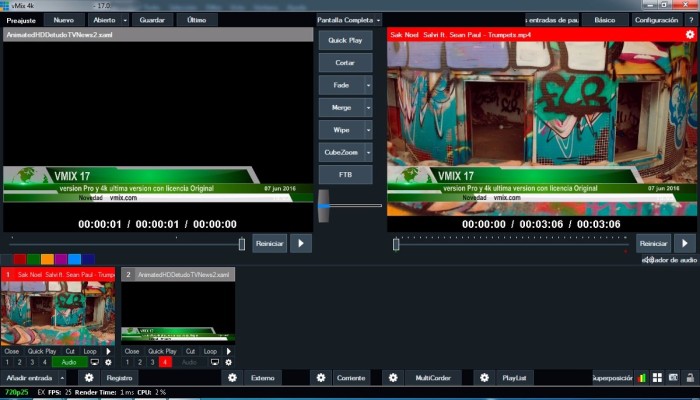Click input 1 graffiti video thumbnail
Screen dimensions: 700x400
[58, 313]
